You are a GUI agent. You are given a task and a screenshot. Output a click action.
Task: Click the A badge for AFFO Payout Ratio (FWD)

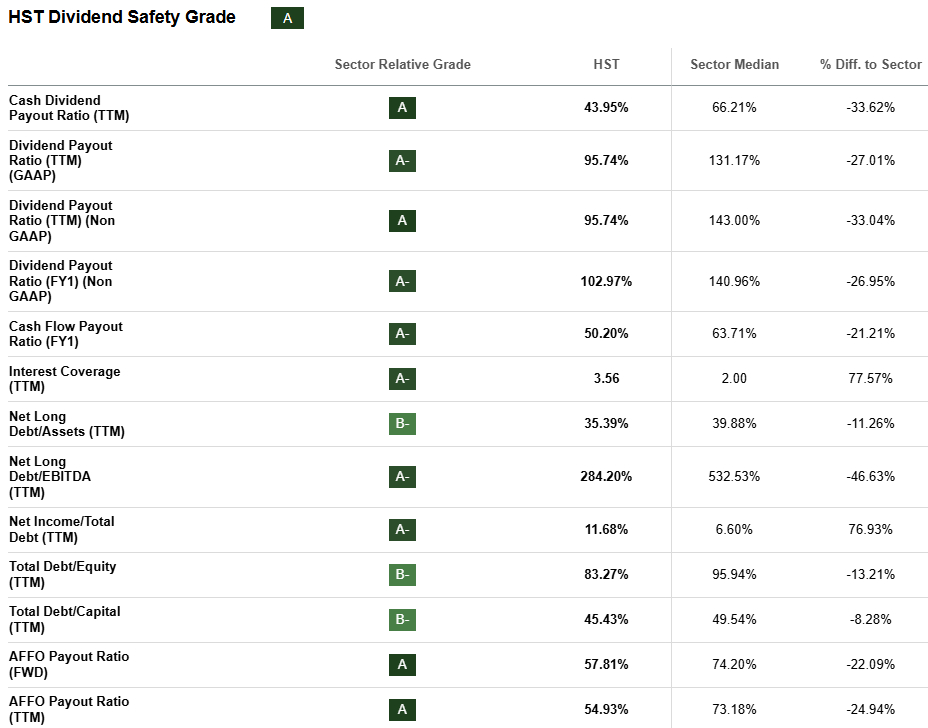tap(402, 665)
